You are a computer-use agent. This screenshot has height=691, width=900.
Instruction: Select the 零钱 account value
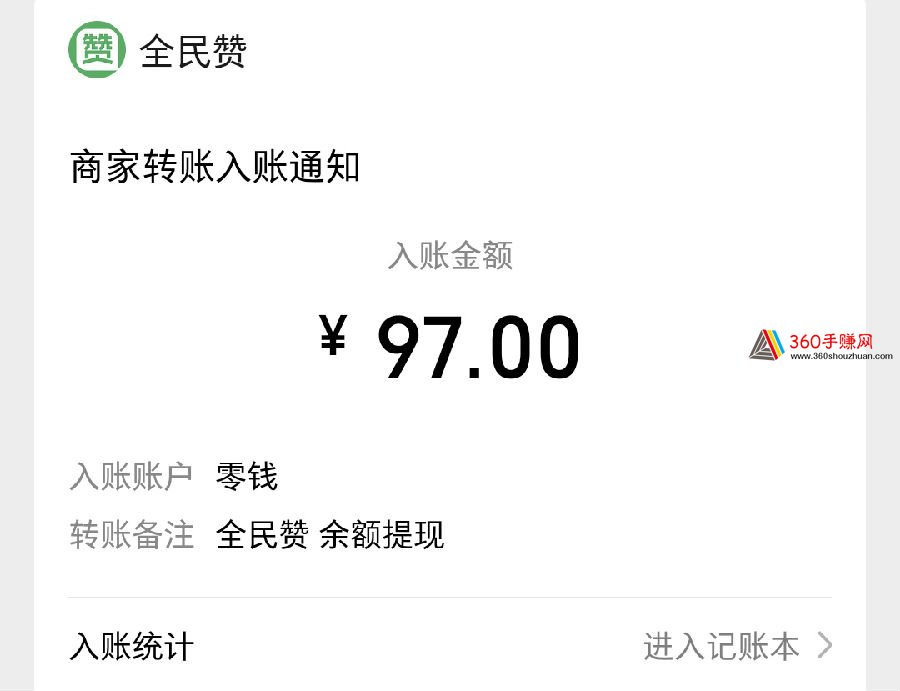pyautogui.click(x=247, y=476)
